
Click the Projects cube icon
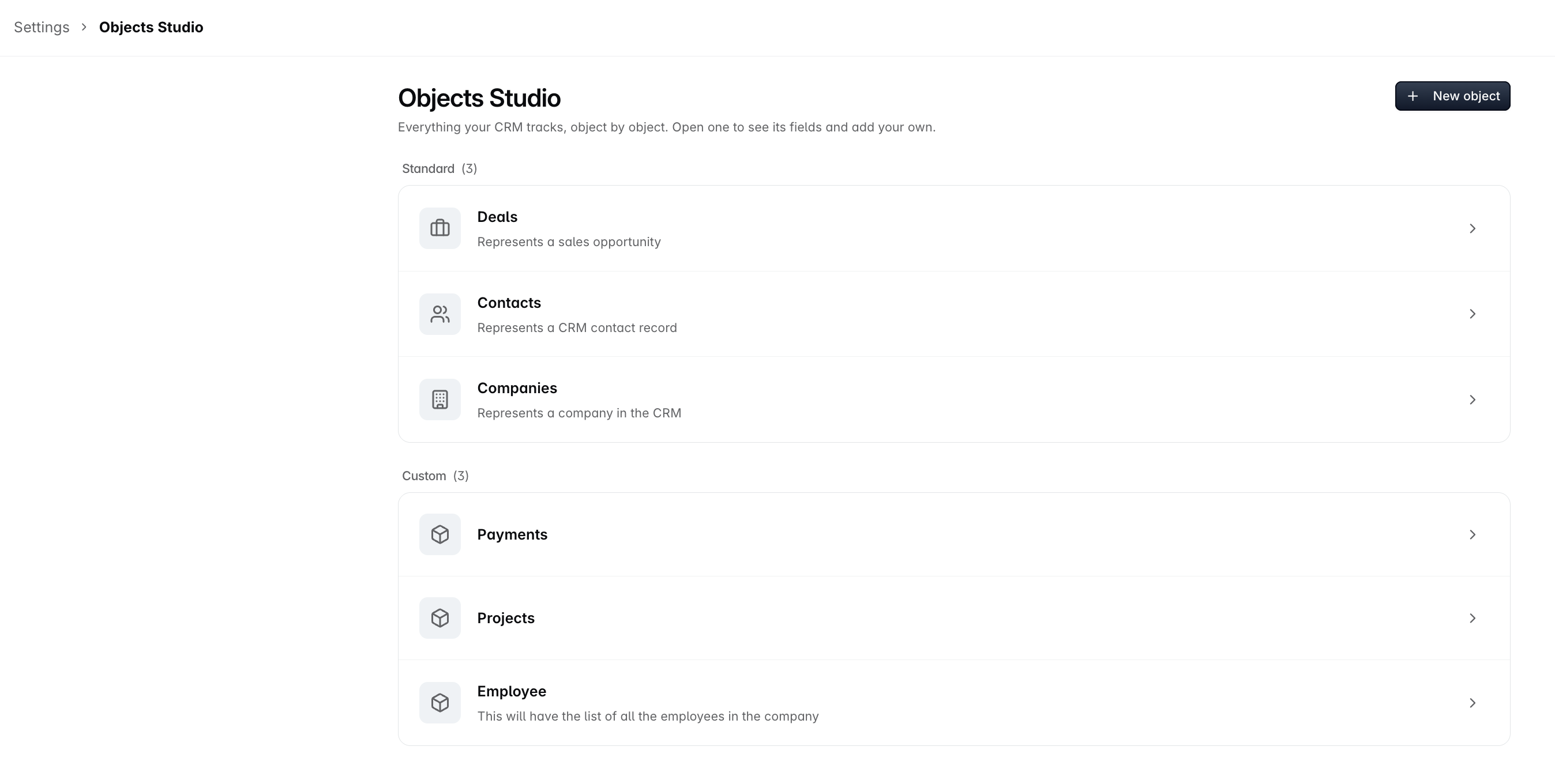tap(440, 618)
